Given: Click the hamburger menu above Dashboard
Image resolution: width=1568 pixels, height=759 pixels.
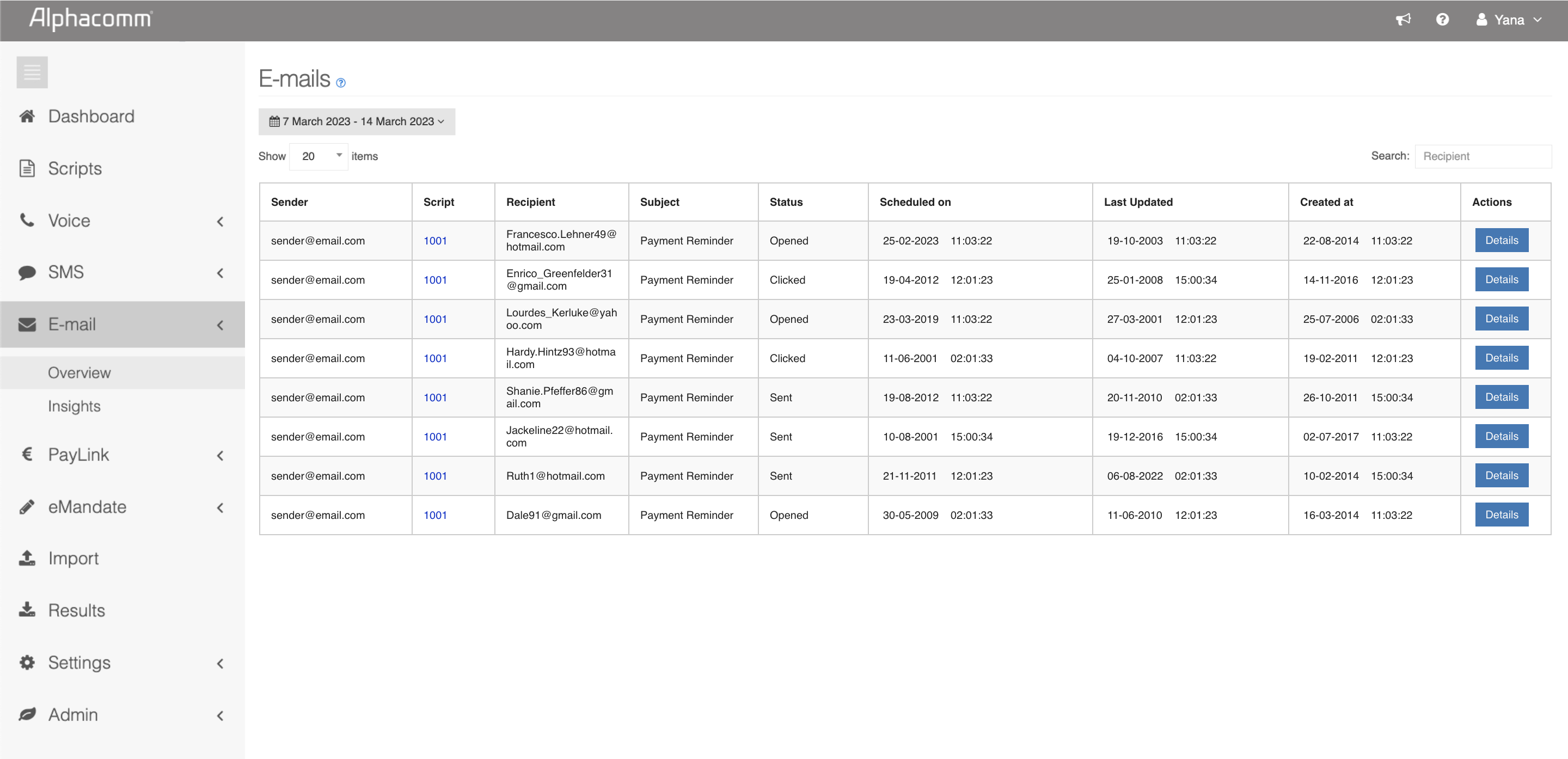Looking at the screenshot, I should coord(32,72).
